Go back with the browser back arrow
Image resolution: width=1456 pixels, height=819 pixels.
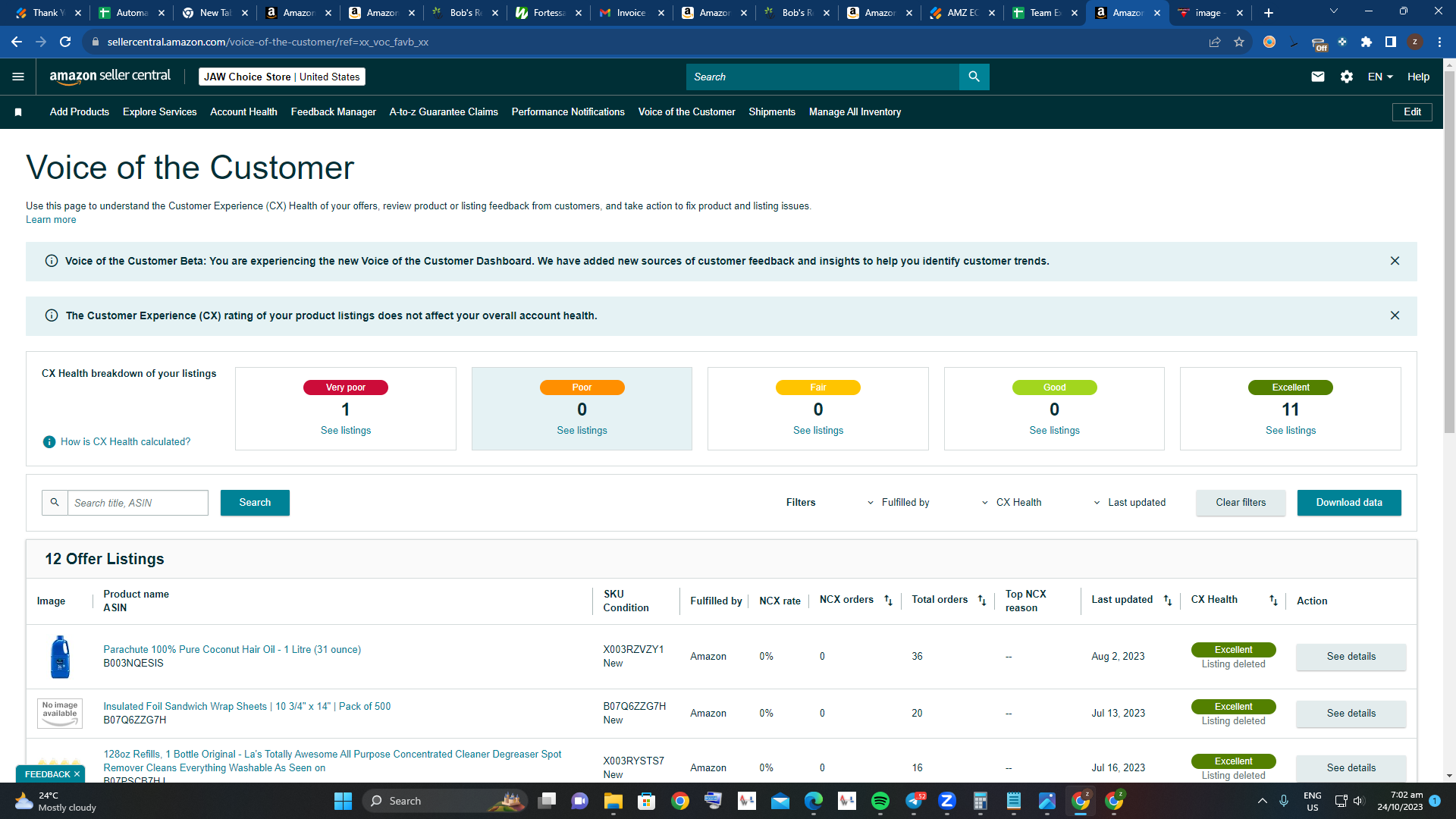pos(17,42)
